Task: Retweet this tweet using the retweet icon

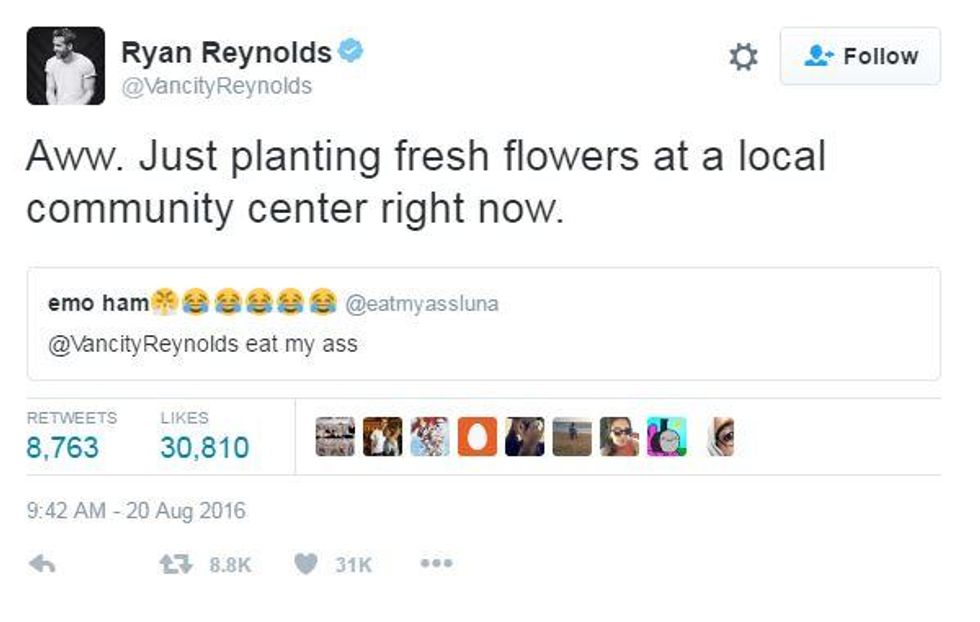Action: tap(175, 565)
